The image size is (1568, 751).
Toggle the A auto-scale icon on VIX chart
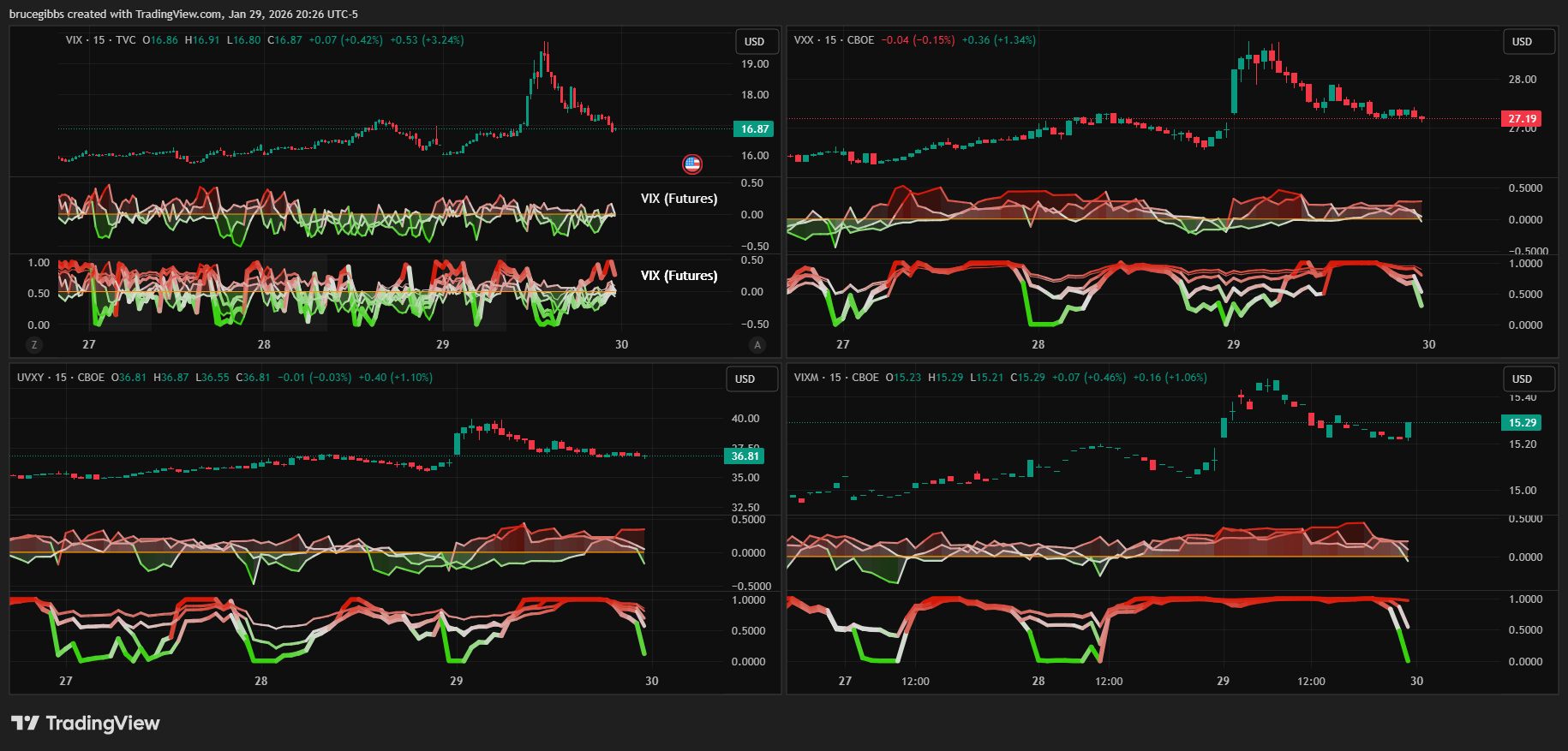pos(757,344)
